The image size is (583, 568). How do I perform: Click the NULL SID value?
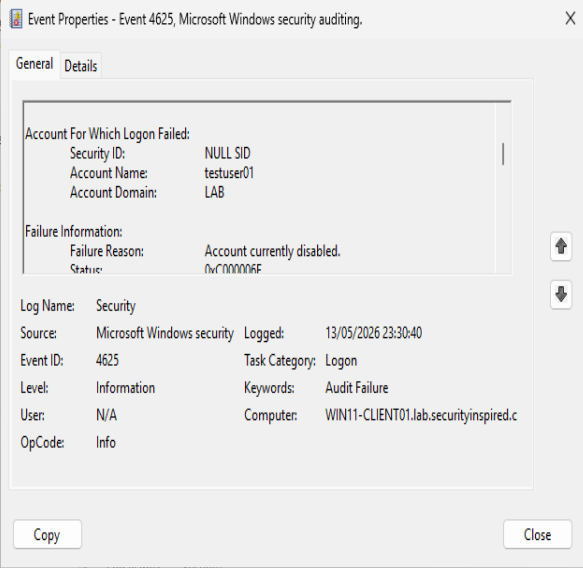point(228,153)
